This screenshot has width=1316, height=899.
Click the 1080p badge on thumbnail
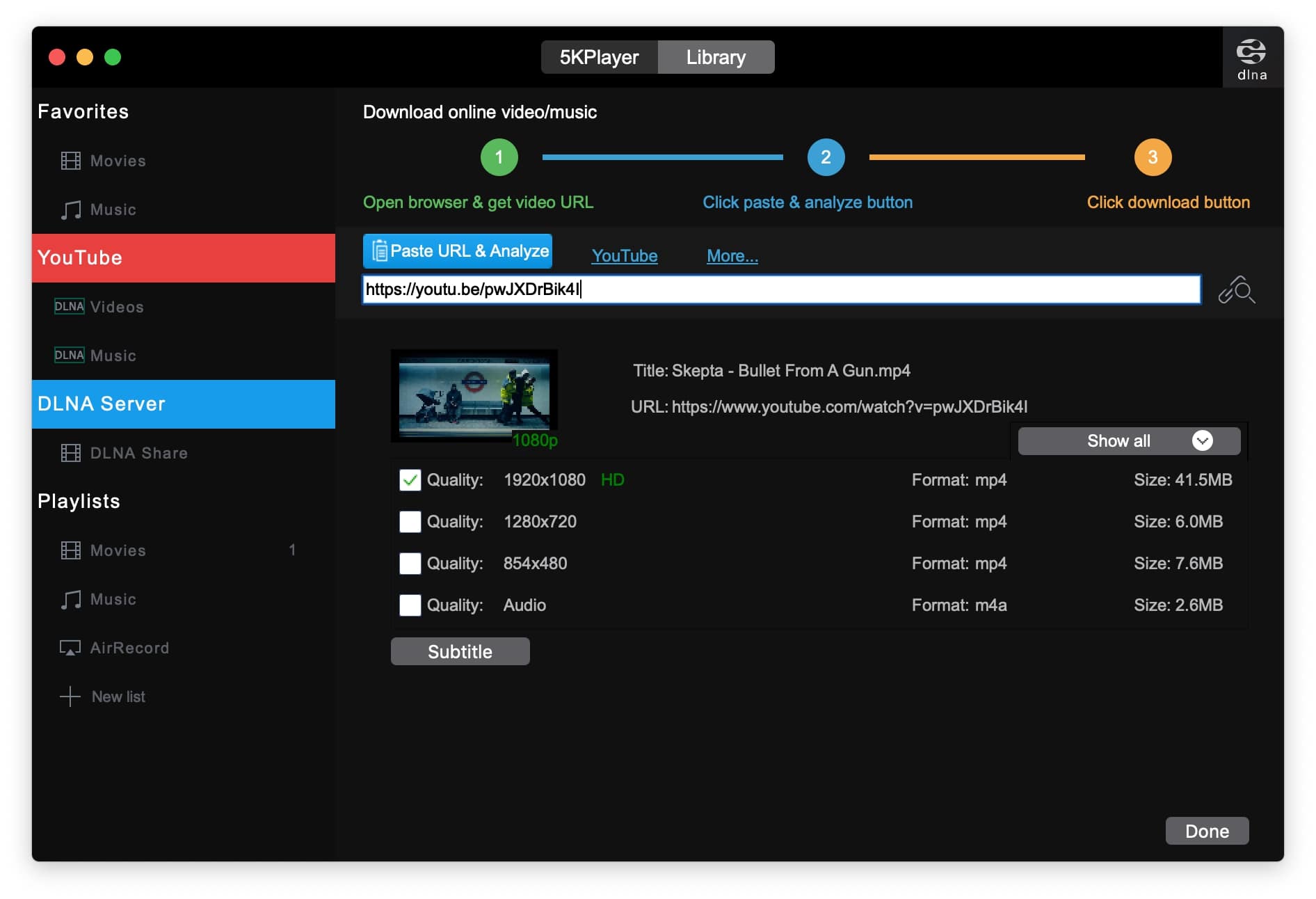[x=535, y=440]
